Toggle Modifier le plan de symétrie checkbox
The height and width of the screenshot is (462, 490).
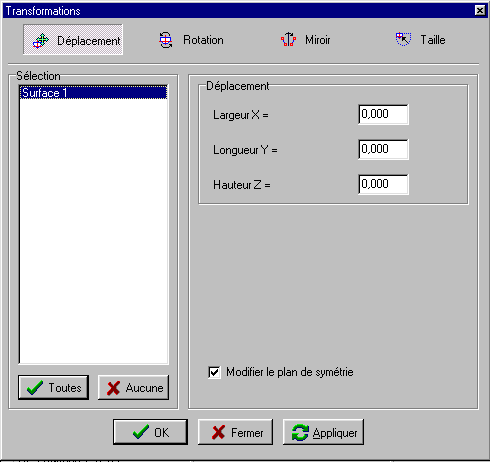click(214, 372)
